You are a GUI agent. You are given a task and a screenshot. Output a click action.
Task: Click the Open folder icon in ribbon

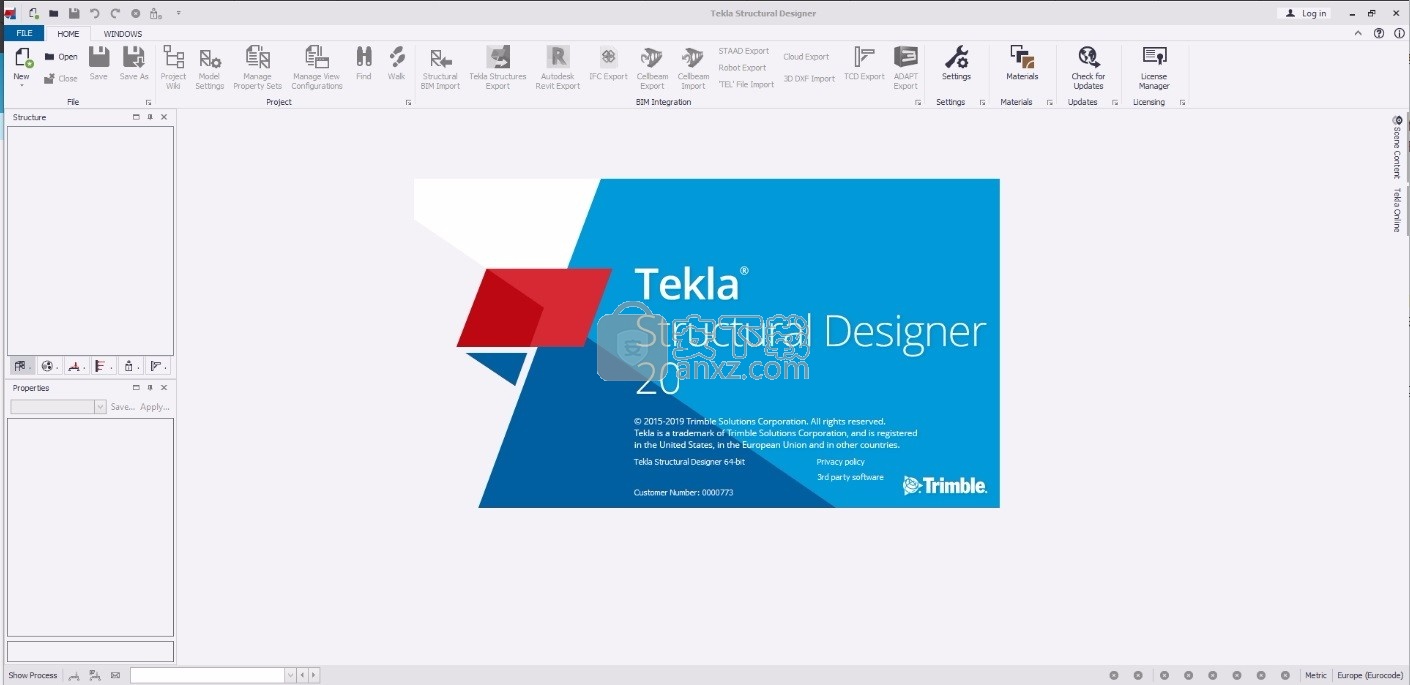click(51, 57)
